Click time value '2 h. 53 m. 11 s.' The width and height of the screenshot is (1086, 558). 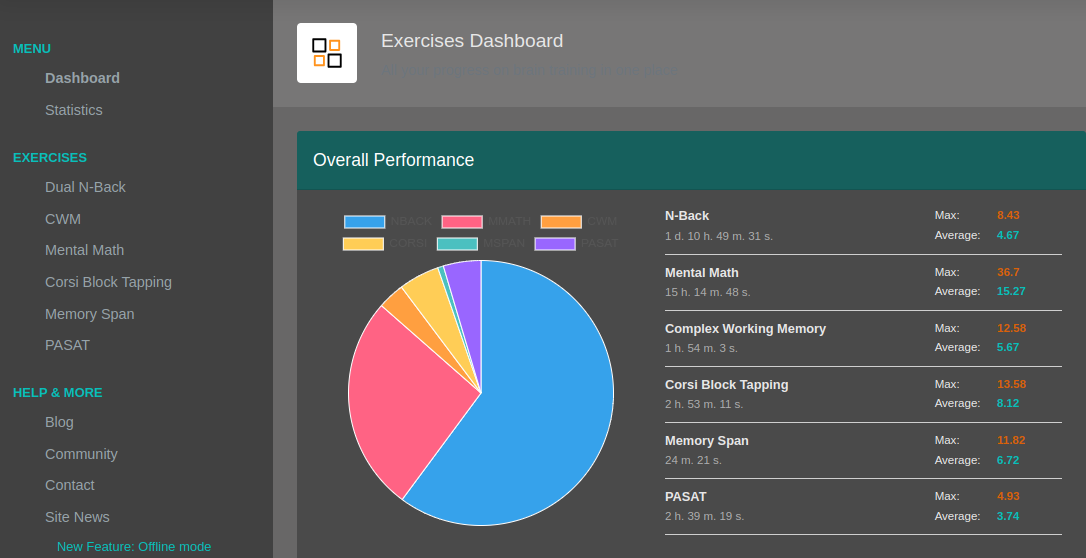click(x=704, y=404)
